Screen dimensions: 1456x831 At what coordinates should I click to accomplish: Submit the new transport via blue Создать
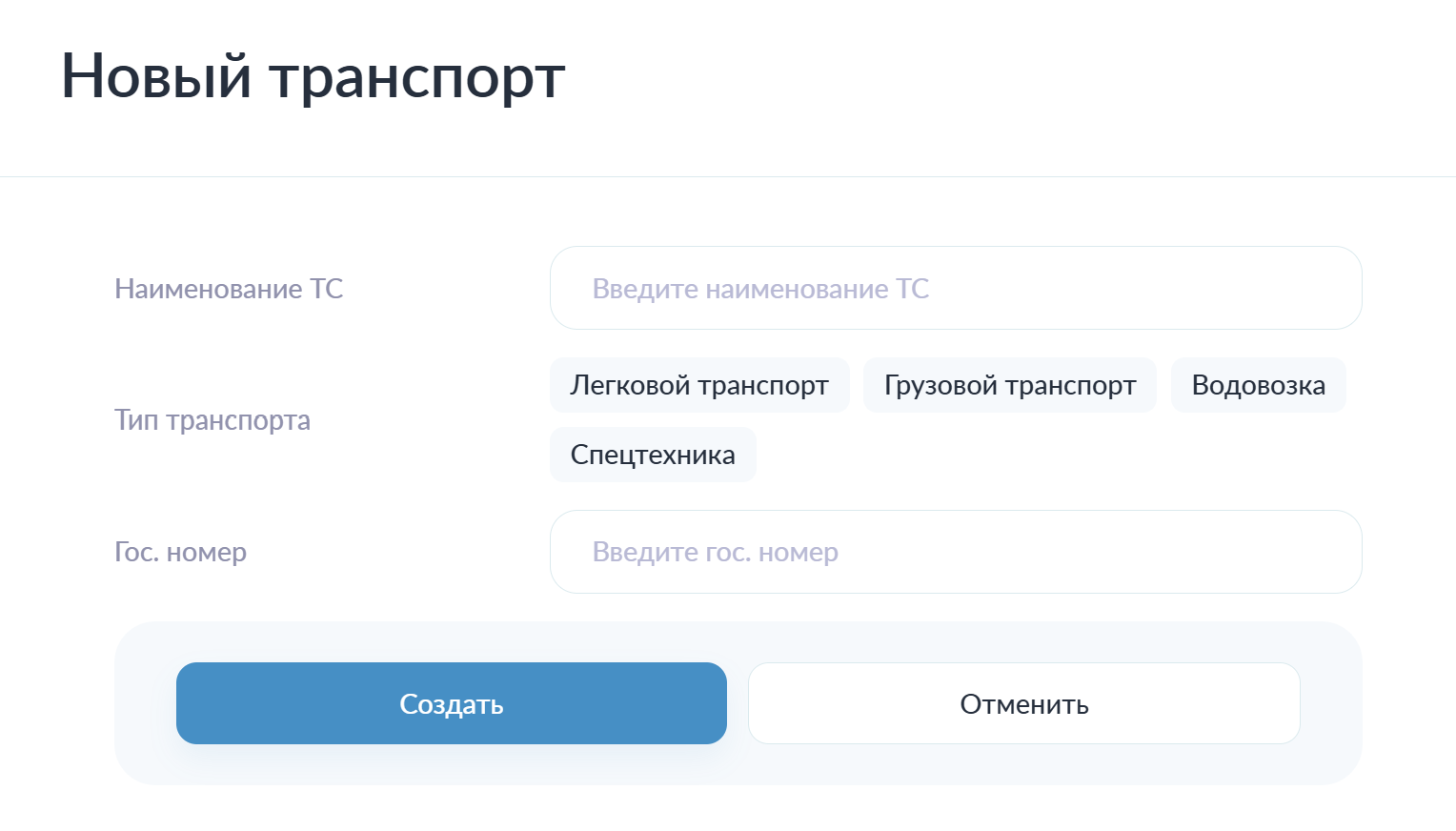pos(452,703)
